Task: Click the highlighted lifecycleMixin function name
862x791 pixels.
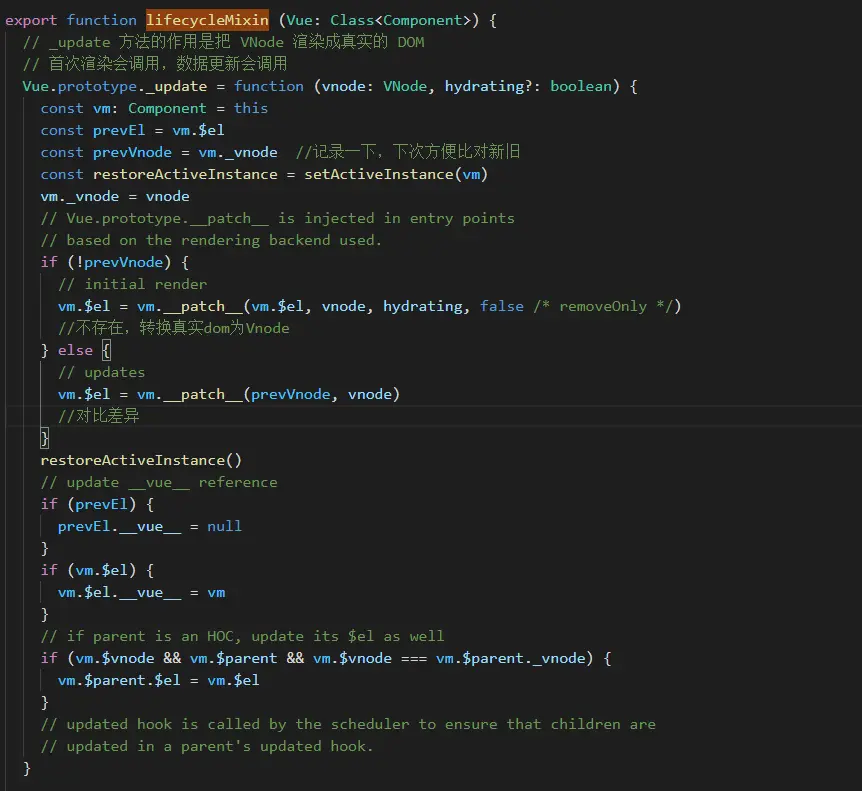Action: click(x=207, y=20)
